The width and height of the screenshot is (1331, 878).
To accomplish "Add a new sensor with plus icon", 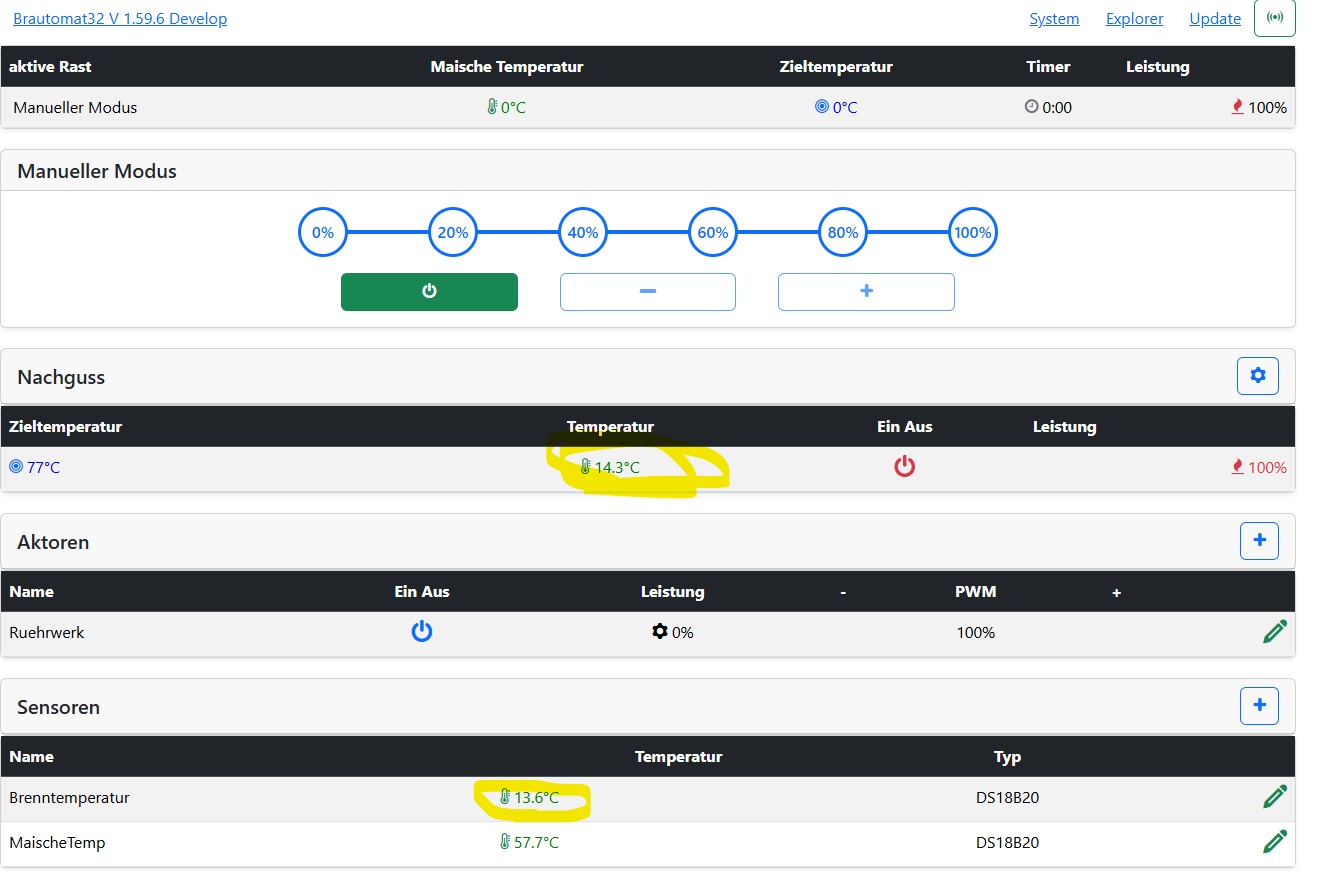I will (x=1259, y=706).
